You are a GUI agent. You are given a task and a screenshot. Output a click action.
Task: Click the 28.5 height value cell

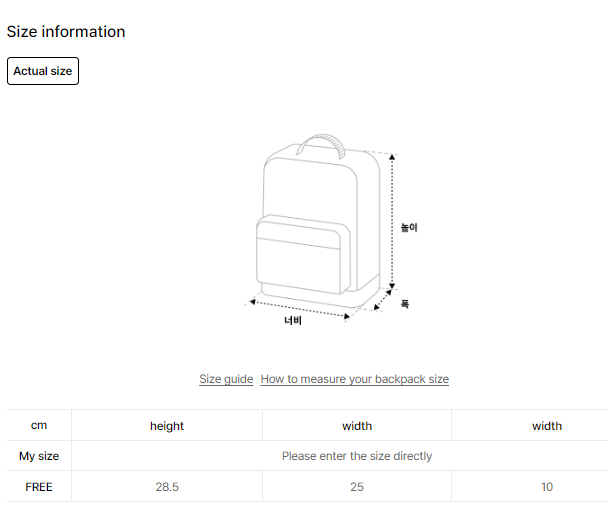click(167, 487)
